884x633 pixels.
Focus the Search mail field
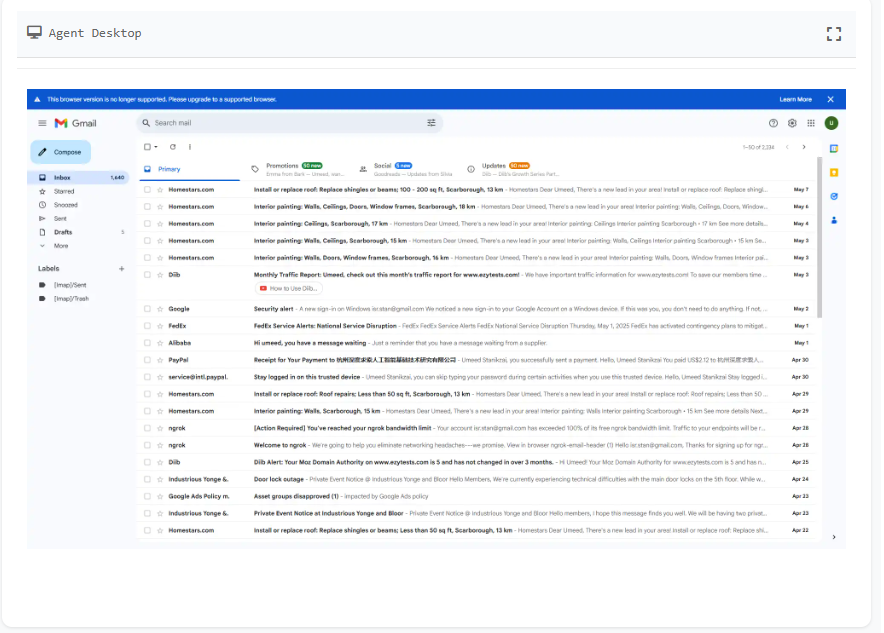click(x=288, y=123)
